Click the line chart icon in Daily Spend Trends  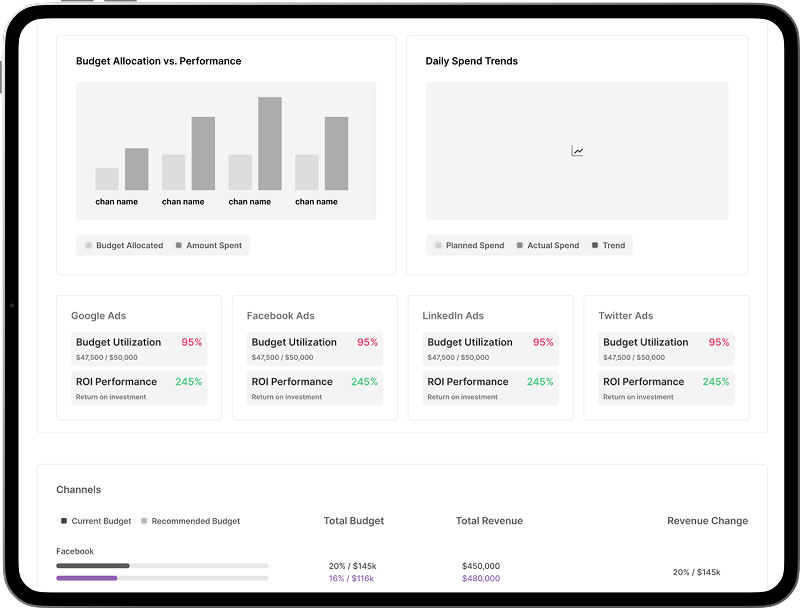click(577, 151)
